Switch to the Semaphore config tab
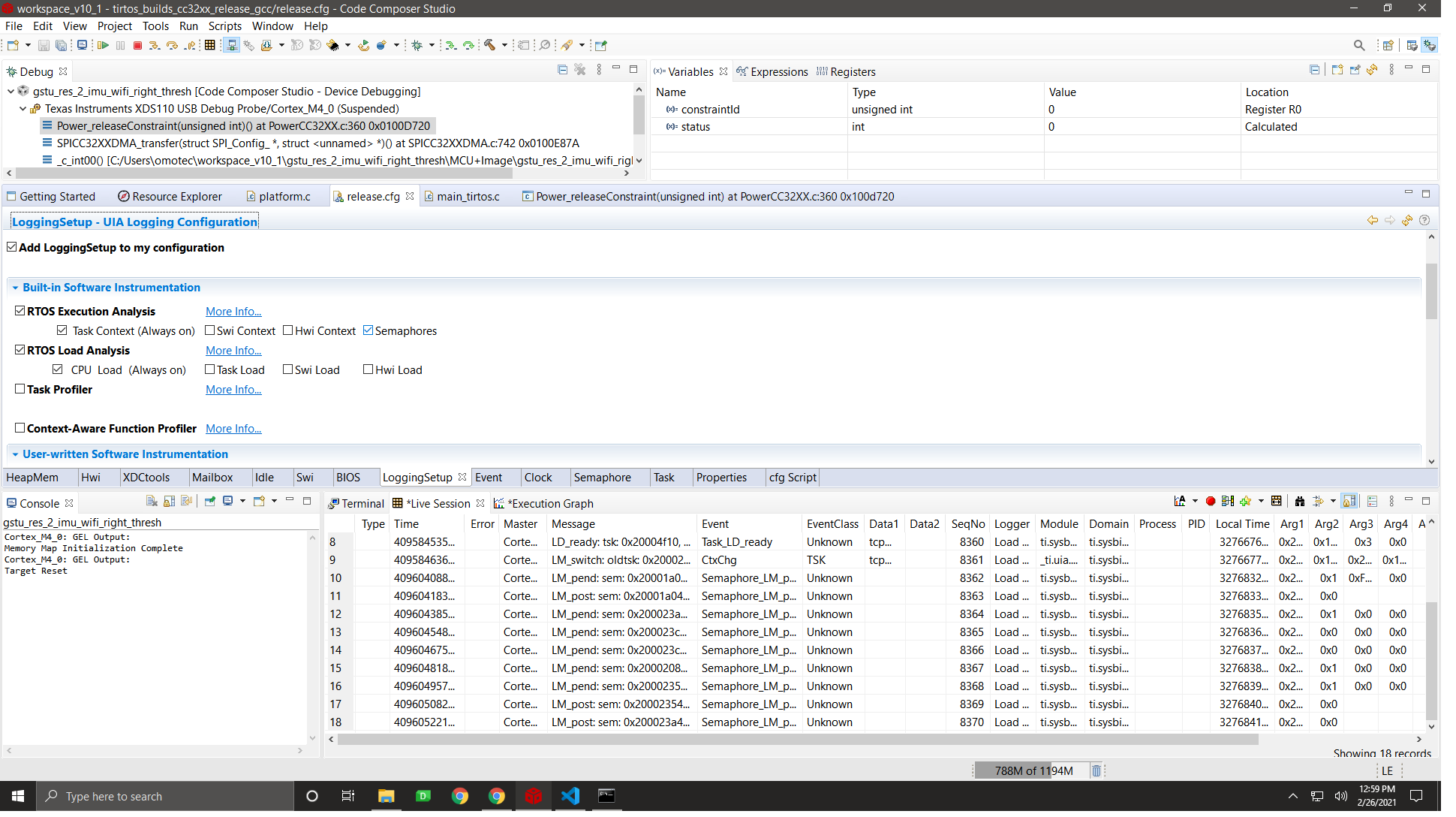The width and height of the screenshot is (1456, 817). (x=602, y=478)
